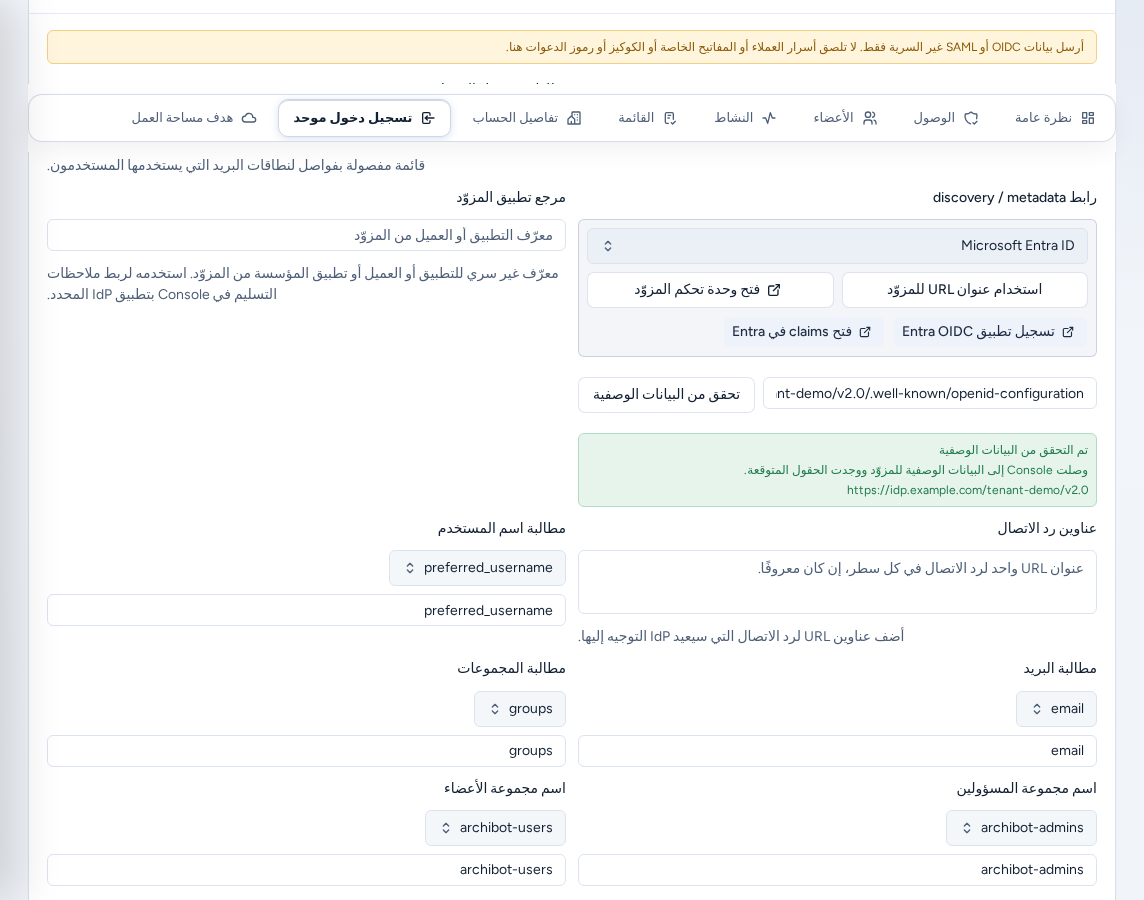1144x900 pixels.
Task: Open the تسجيل تطبيق Entra OIDC link
Action: click(988, 332)
